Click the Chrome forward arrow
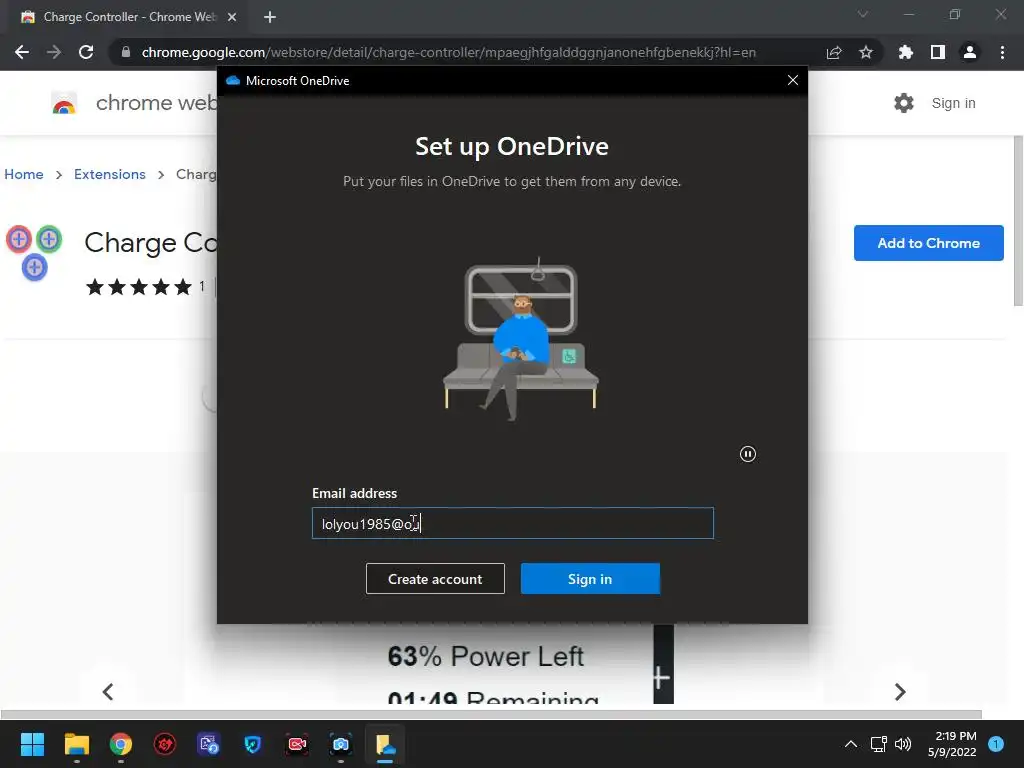The image size is (1024, 768). 54,52
